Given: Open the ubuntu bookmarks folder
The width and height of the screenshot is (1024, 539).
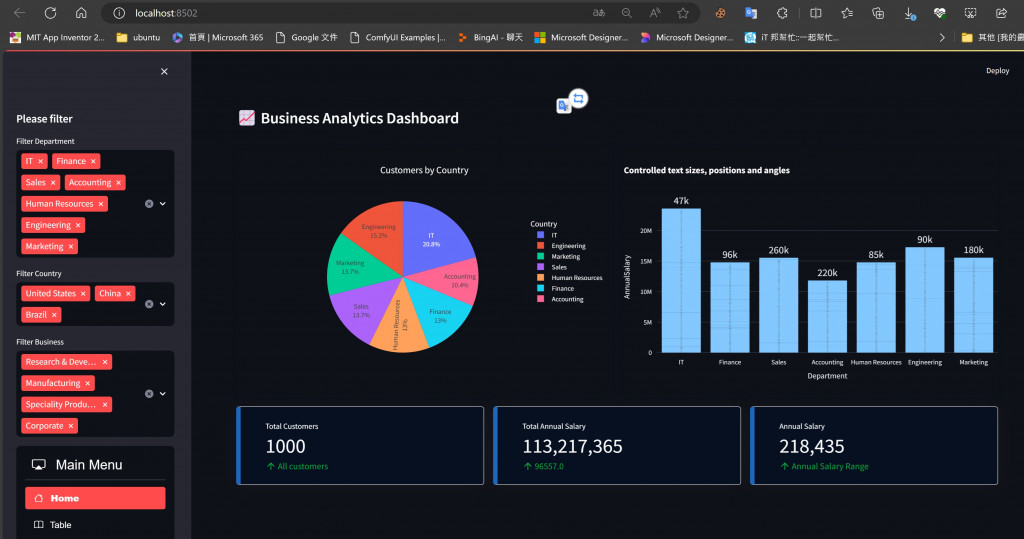Looking at the screenshot, I should [138, 38].
